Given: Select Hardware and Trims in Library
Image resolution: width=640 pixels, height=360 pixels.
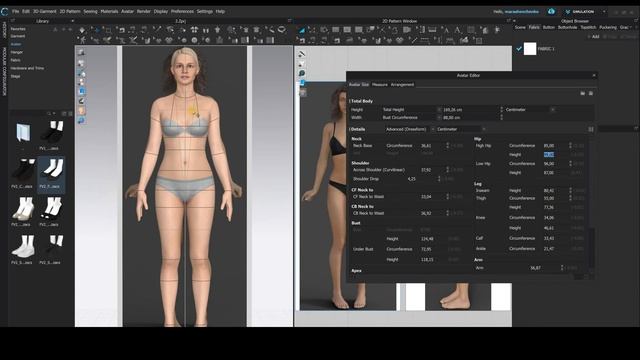Looking at the screenshot, I should point(27,68).
